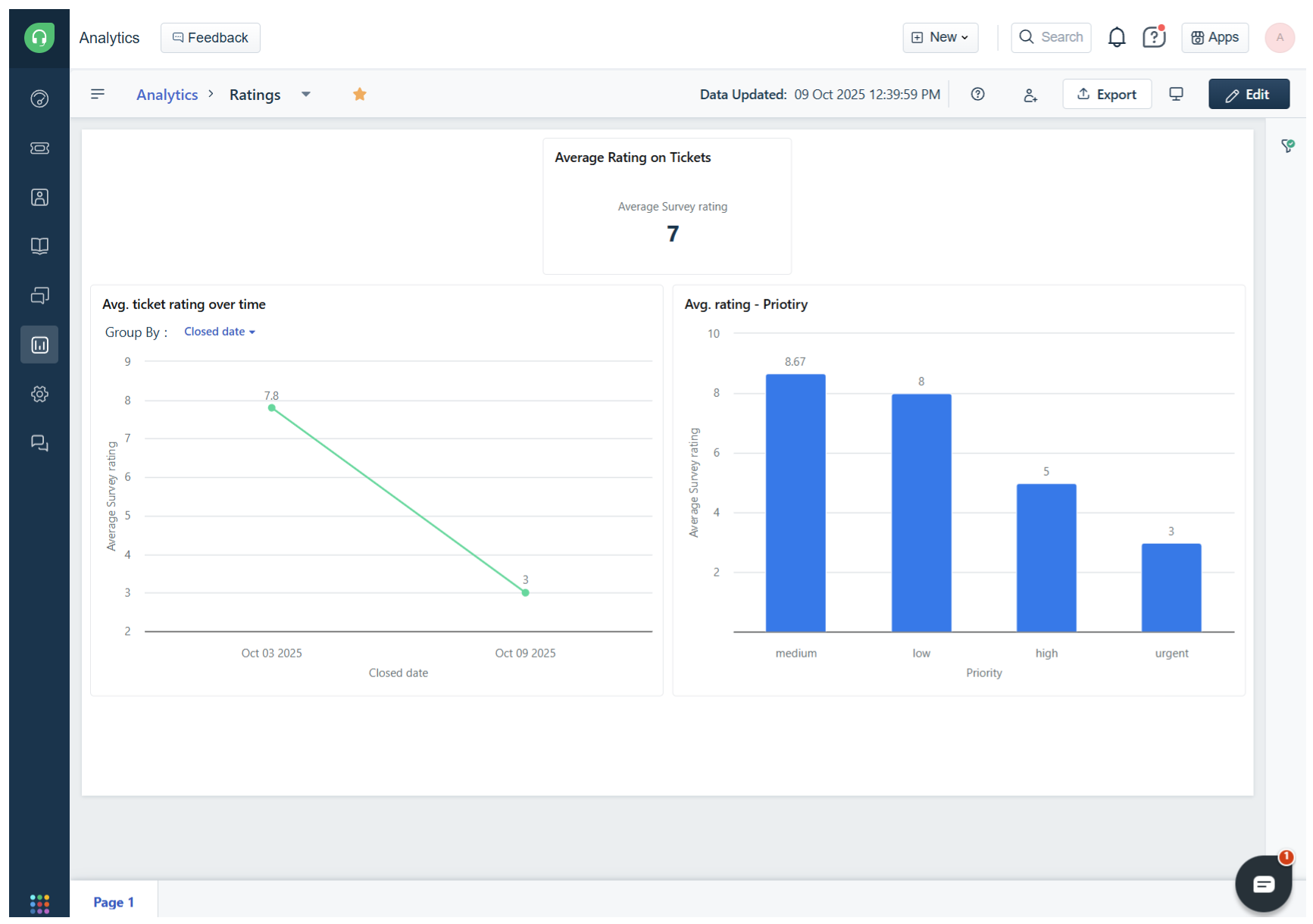Click the presentation mode monitor icon

1176,94
